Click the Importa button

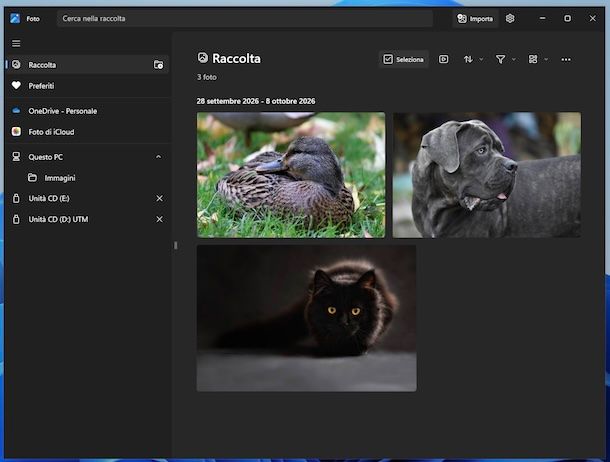click(x=475, y=19)
